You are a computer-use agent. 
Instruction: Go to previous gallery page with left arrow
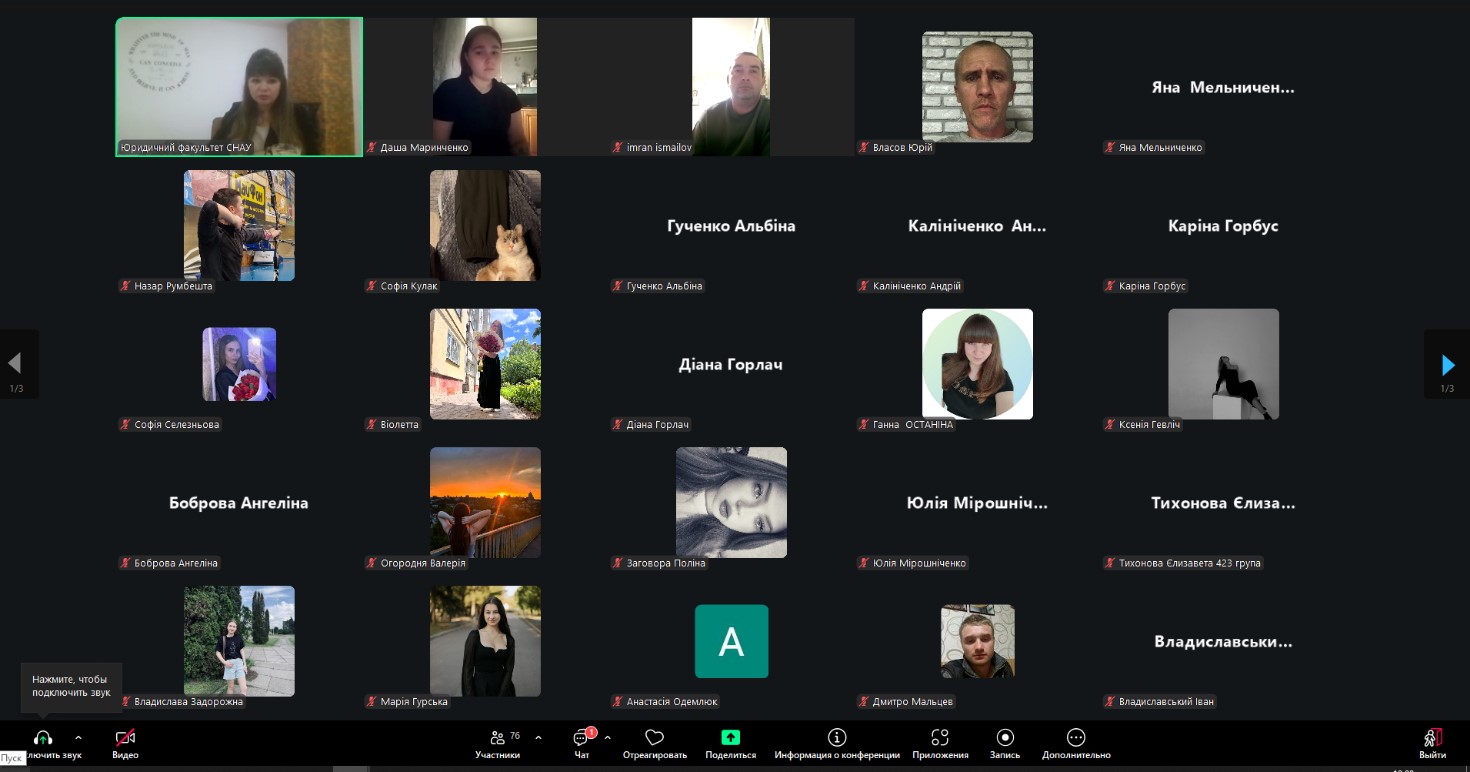pos(15,364)
